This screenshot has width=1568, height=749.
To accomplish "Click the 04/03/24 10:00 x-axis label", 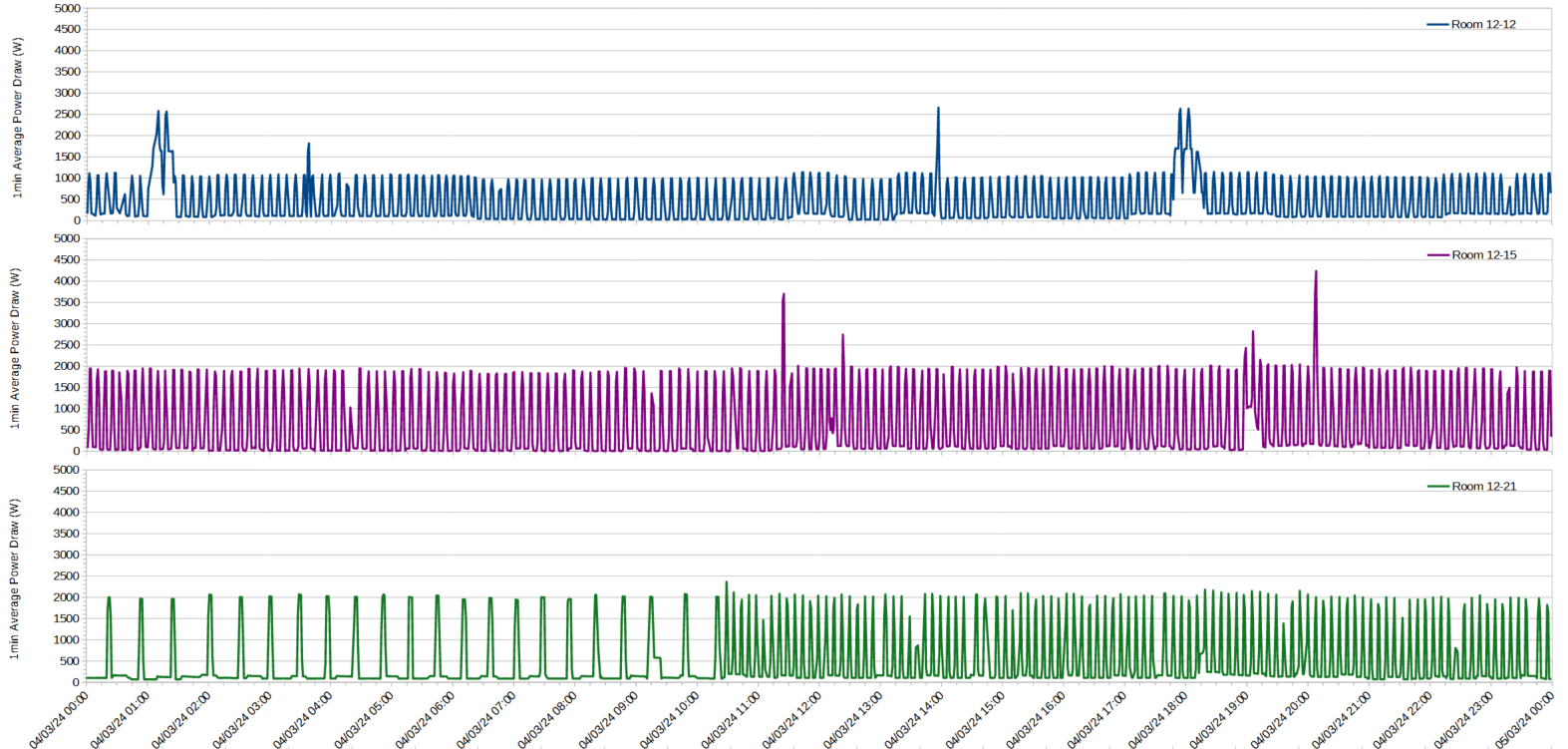I will tap(670, 719).
